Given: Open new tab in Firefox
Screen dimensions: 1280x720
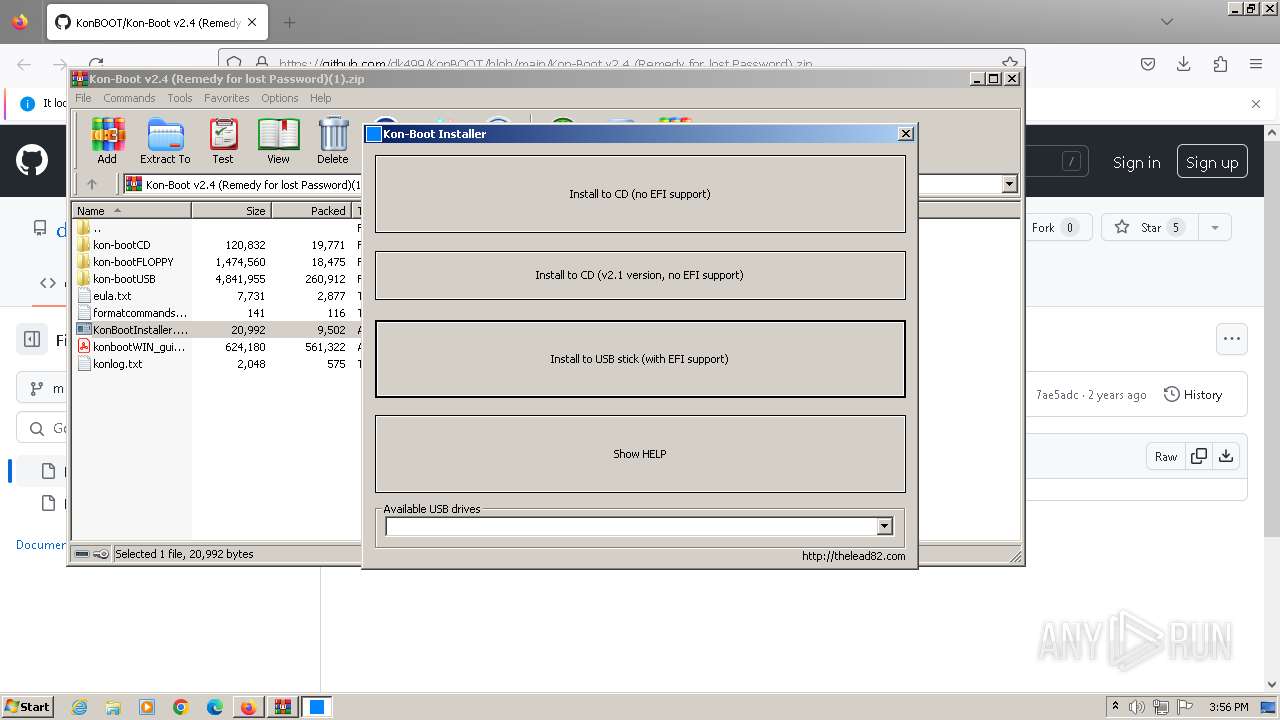Looking at the screenshot, I should pyautogui.click(x=289, y=22).
